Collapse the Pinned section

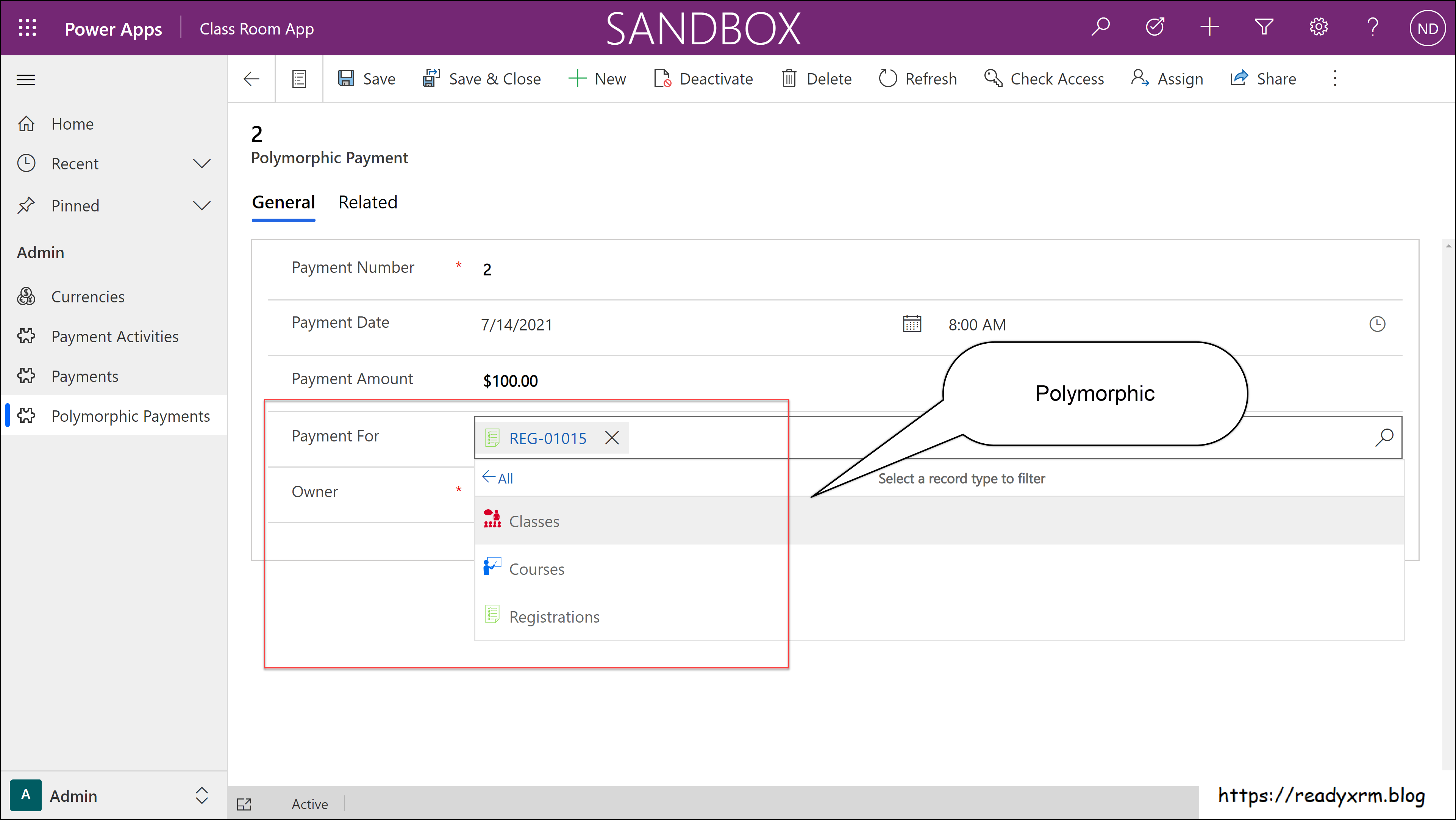(x=202, y=205)
